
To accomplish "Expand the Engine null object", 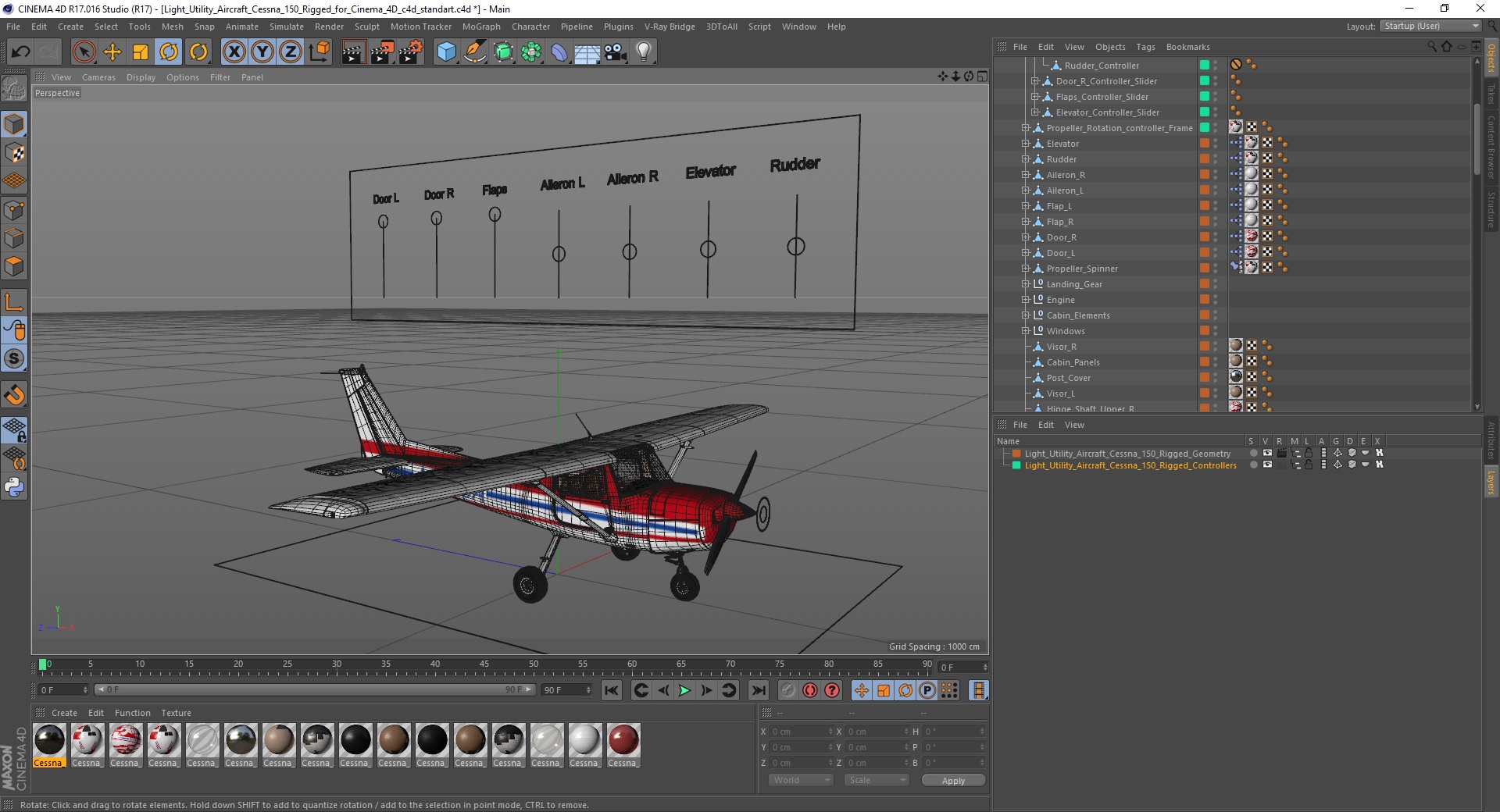I will click(x=1026, y=300).
